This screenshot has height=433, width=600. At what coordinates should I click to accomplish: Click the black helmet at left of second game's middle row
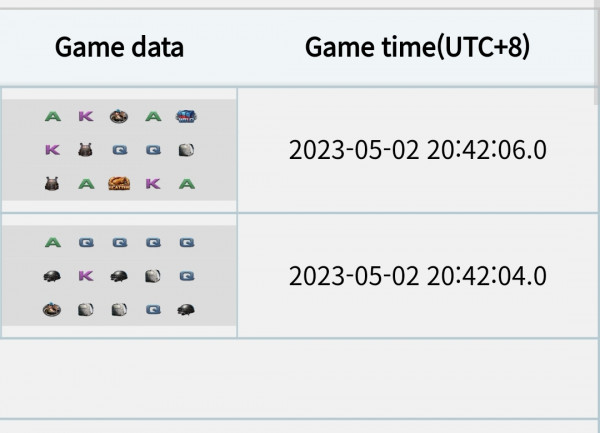tap(52, 276)
